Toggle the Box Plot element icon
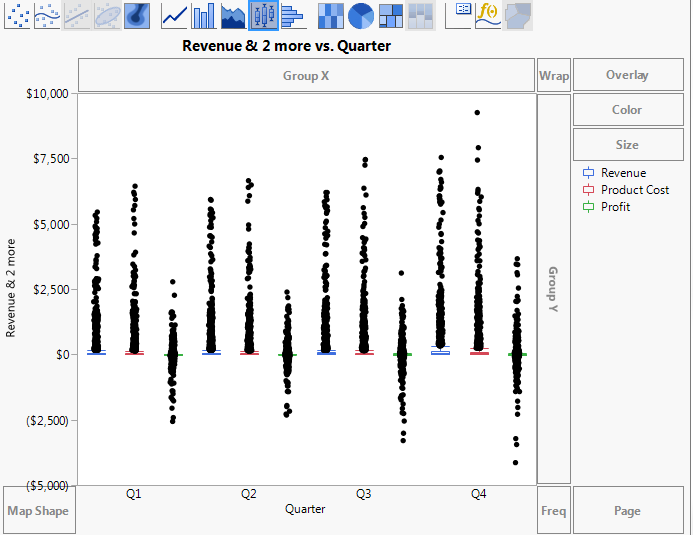The image size is (693, 535). (263, 15)
